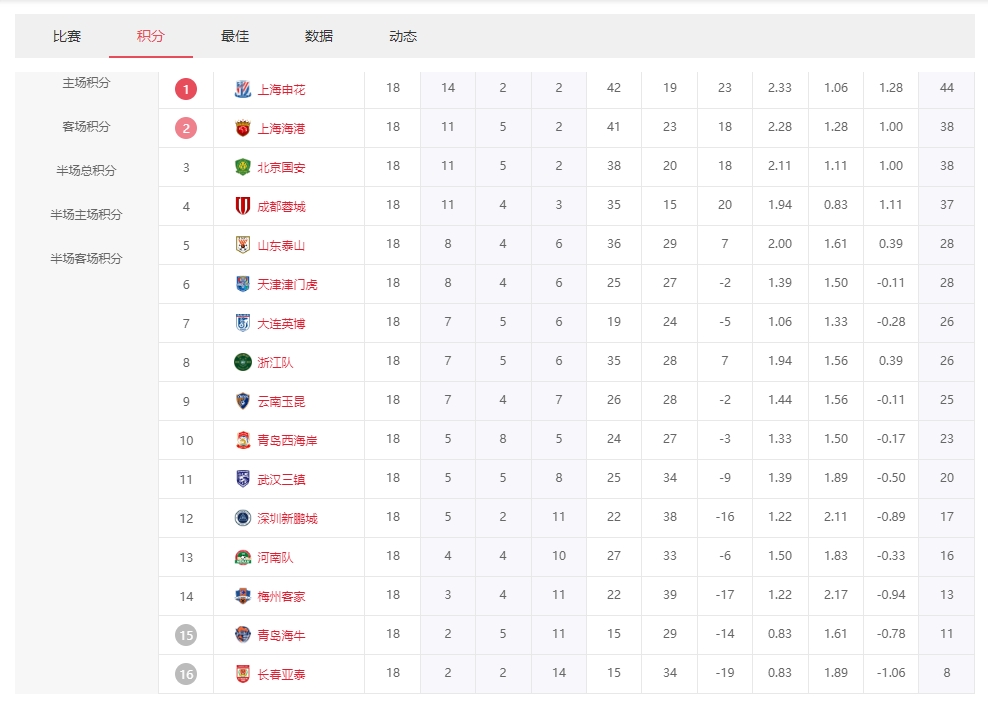988x703 pixels.
Task: Select 主场积分 in the left sidebar
Action: [86, 83]
